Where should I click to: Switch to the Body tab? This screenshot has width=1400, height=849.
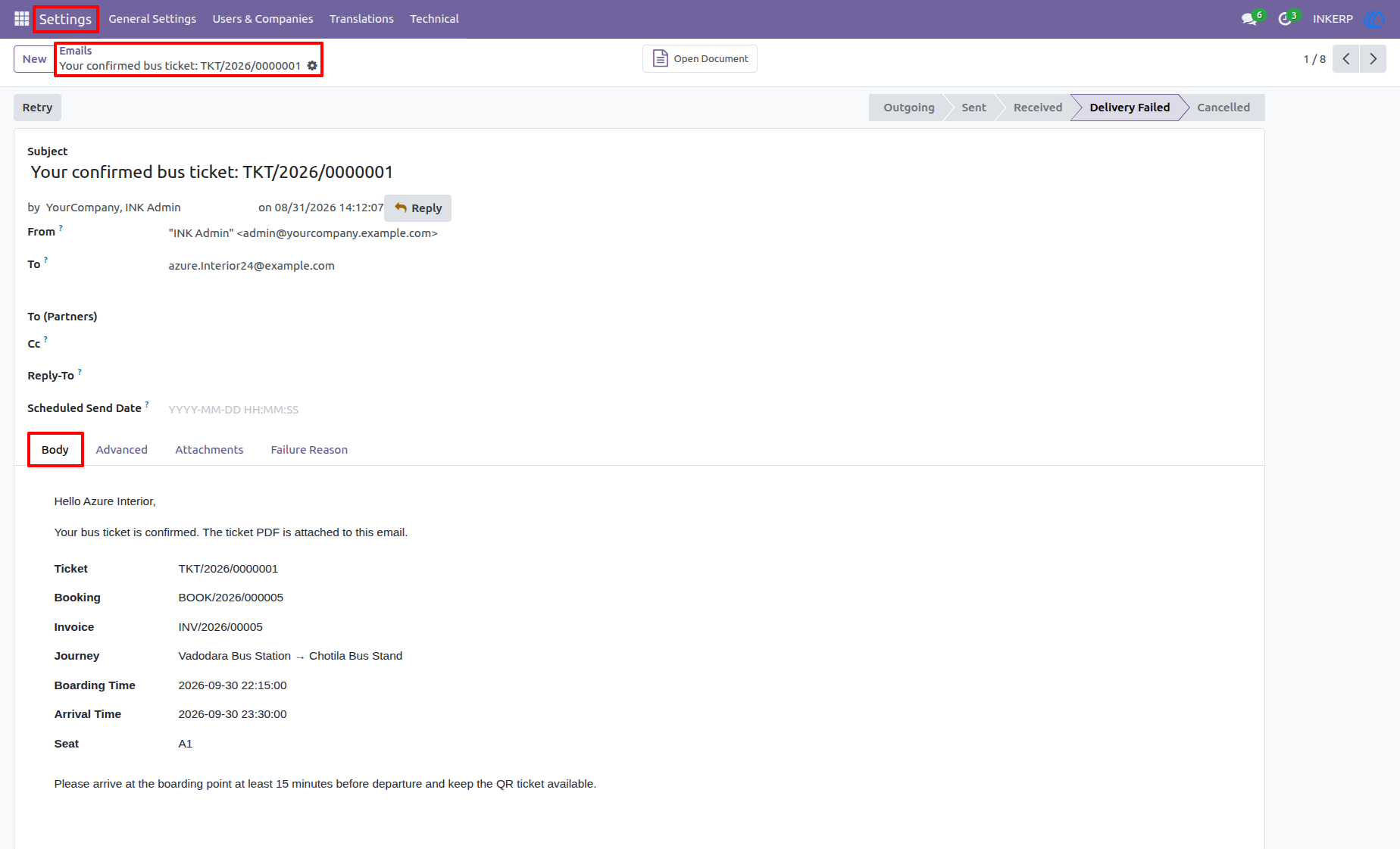[x=55, y=449]
